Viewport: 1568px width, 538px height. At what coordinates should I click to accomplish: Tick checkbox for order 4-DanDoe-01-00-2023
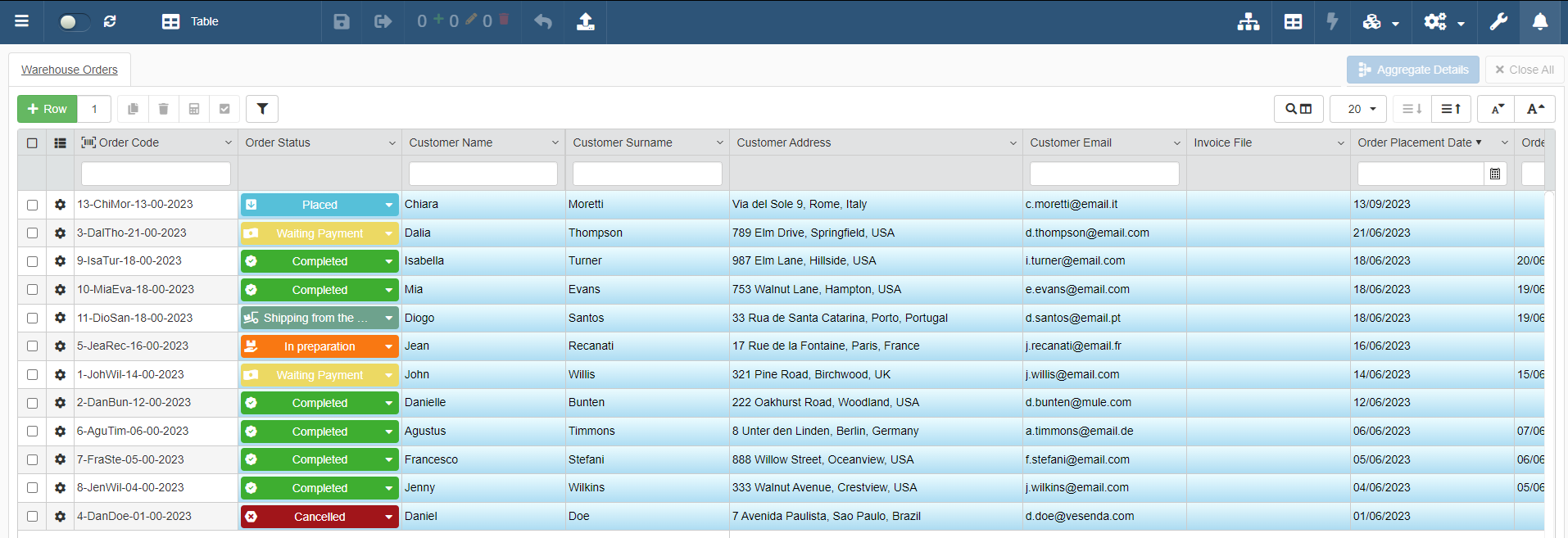tap(32, 517)
